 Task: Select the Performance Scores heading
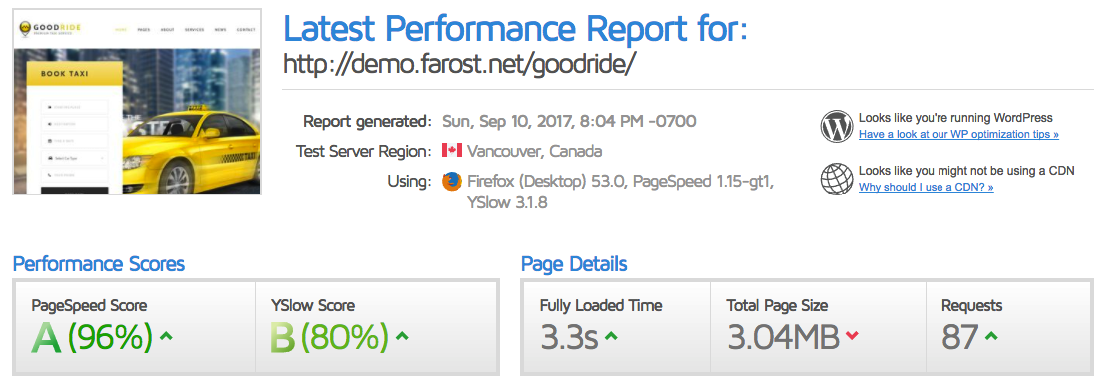coord(99,264)
